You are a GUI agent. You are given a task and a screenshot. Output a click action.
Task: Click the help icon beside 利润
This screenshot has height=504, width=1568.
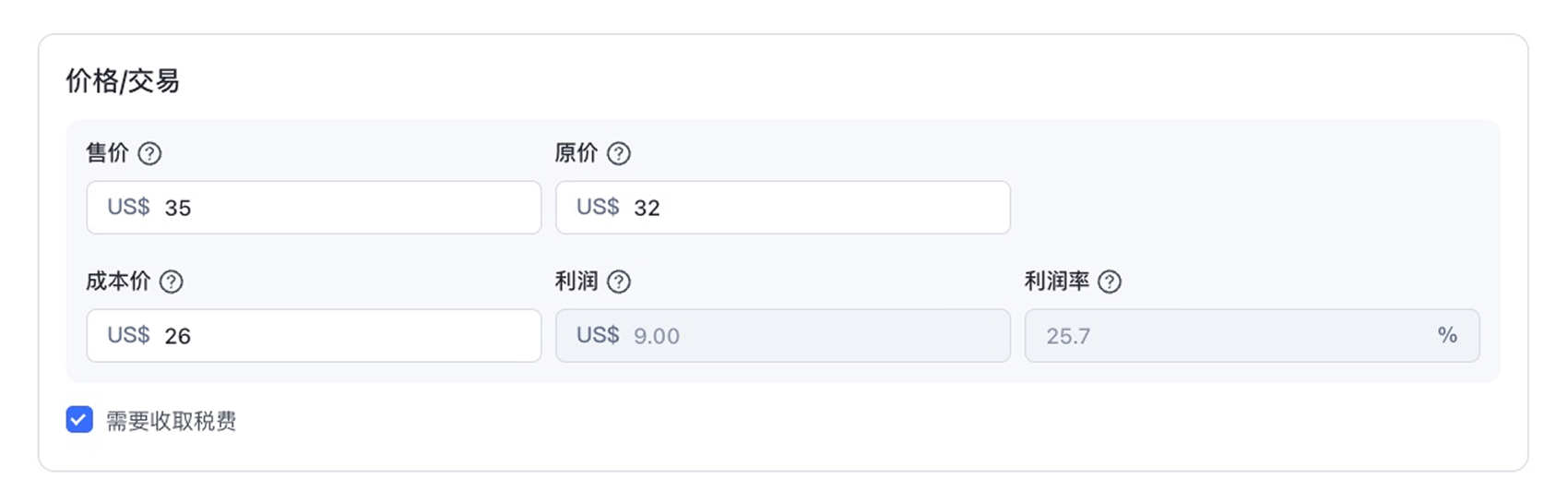point(619,282)
